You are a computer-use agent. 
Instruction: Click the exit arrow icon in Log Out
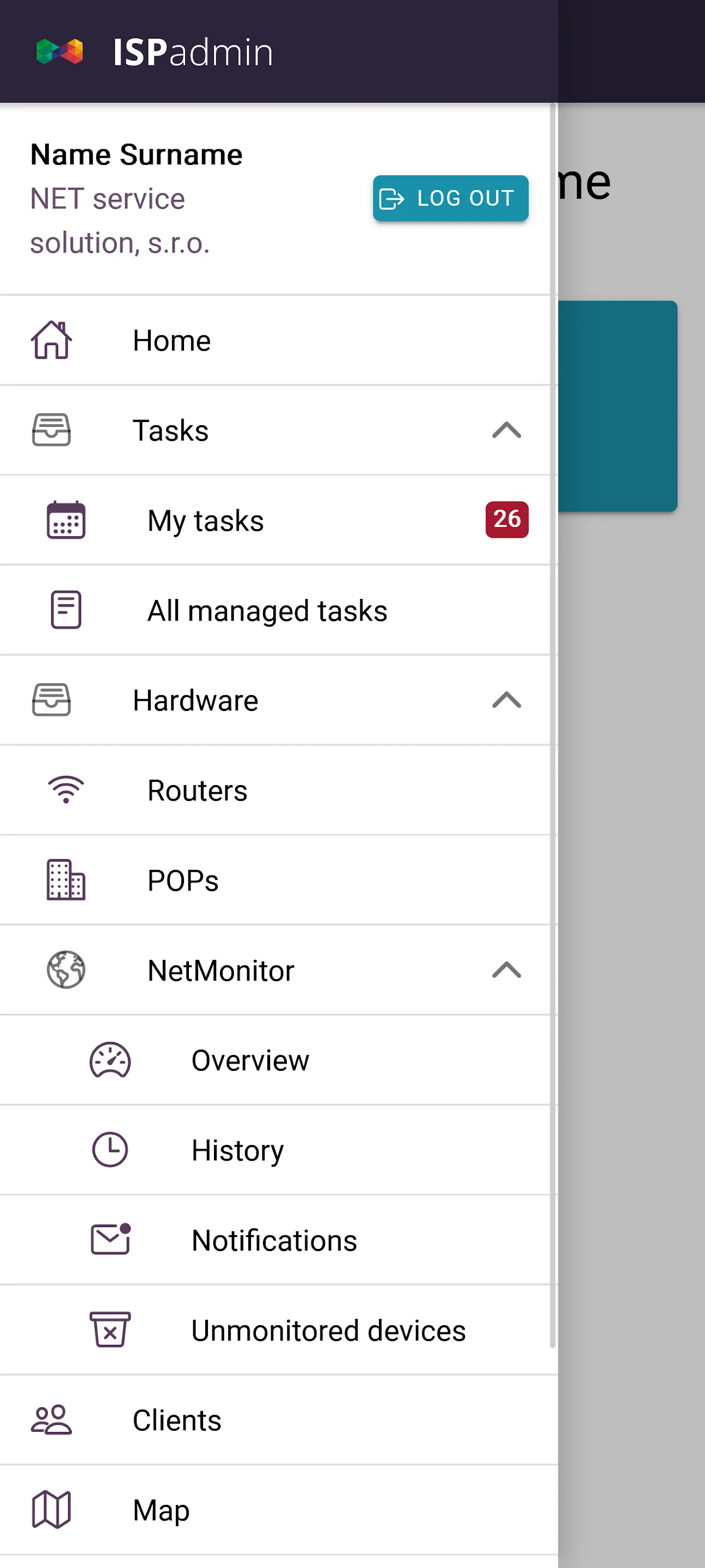(x=391, y=198)
